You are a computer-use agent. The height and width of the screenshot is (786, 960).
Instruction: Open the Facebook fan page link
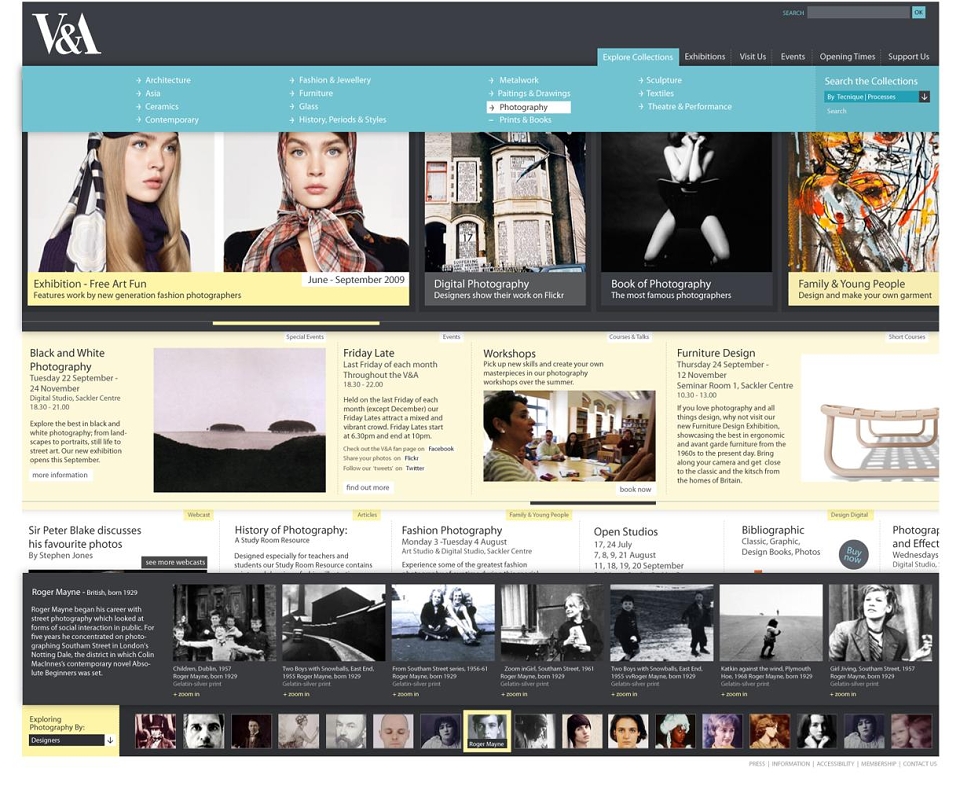pyautogui.click(x=441, y=449)
